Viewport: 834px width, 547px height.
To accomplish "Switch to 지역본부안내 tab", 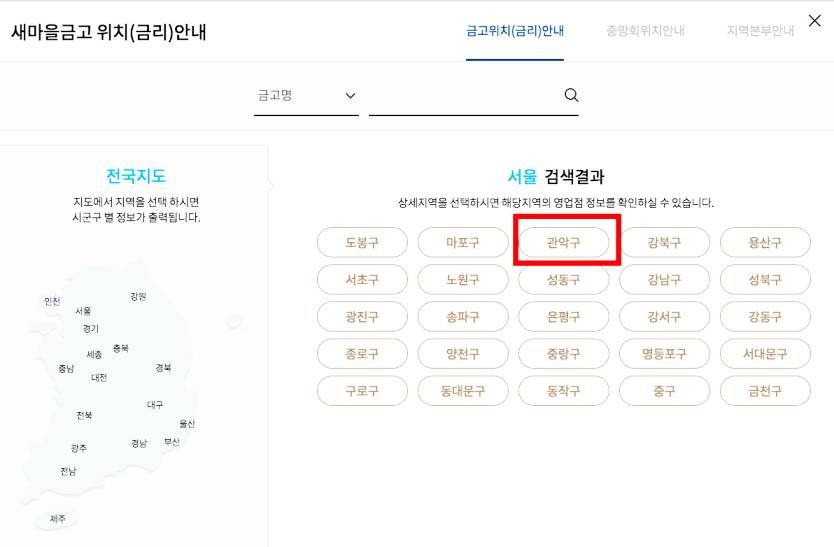I will pyautogui.click(x=760, y=31).
